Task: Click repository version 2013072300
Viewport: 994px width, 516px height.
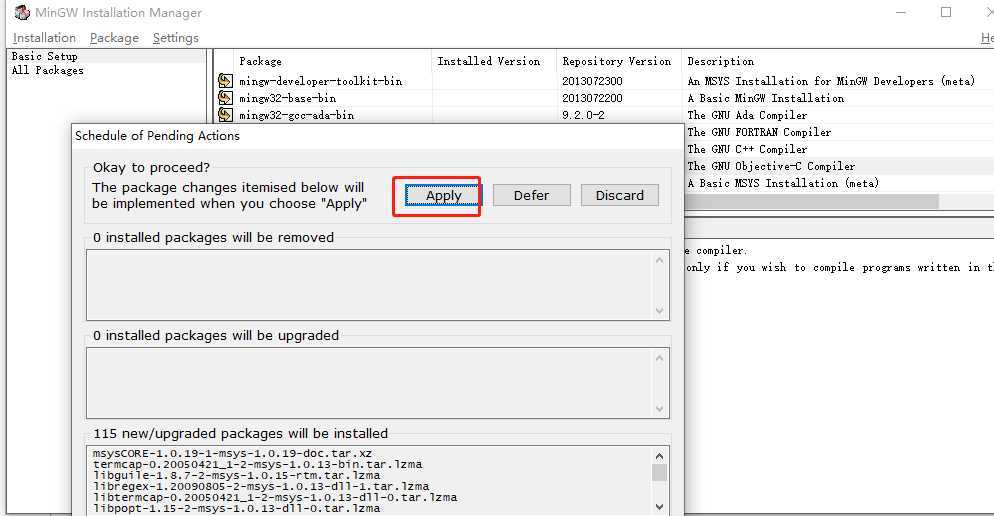Action: 592,81
